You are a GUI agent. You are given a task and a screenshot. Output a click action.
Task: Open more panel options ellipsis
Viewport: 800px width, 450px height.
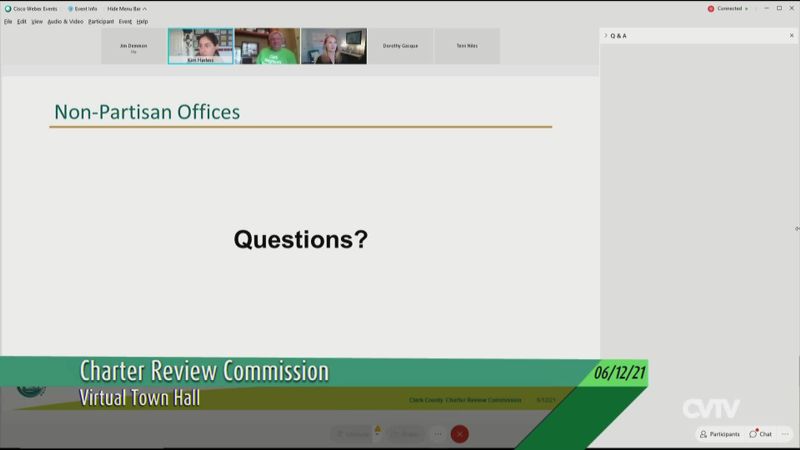(786, 434)
